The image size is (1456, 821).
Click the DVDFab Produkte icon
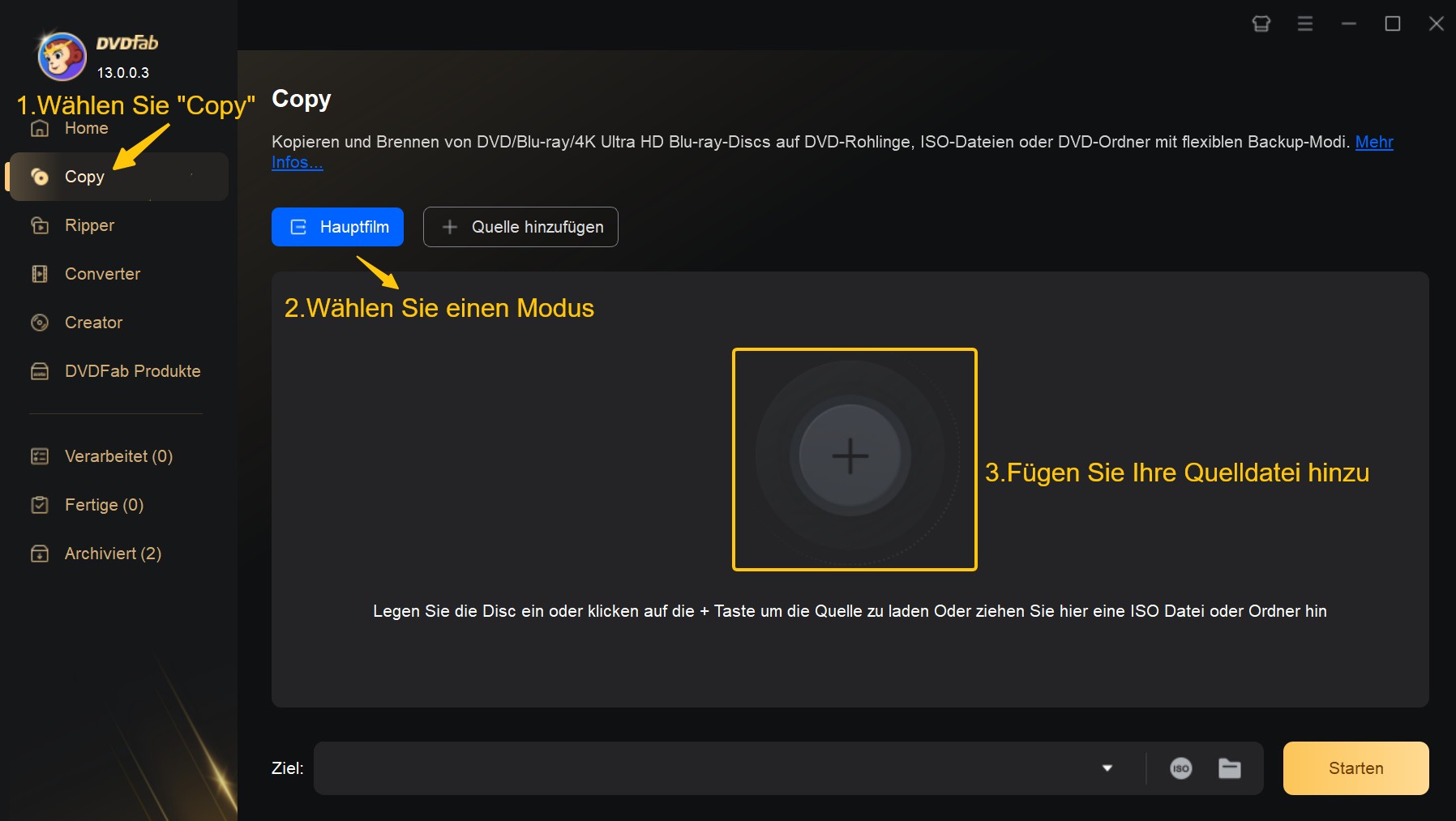(x=40, y=371)
